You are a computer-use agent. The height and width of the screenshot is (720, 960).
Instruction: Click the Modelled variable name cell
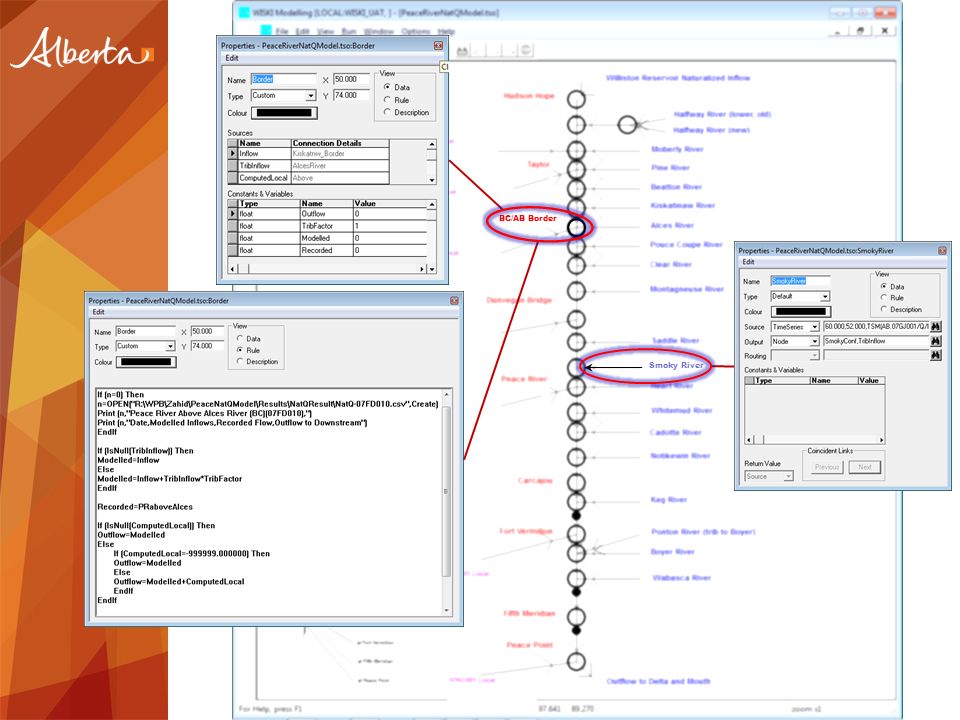tap(326, 238)
